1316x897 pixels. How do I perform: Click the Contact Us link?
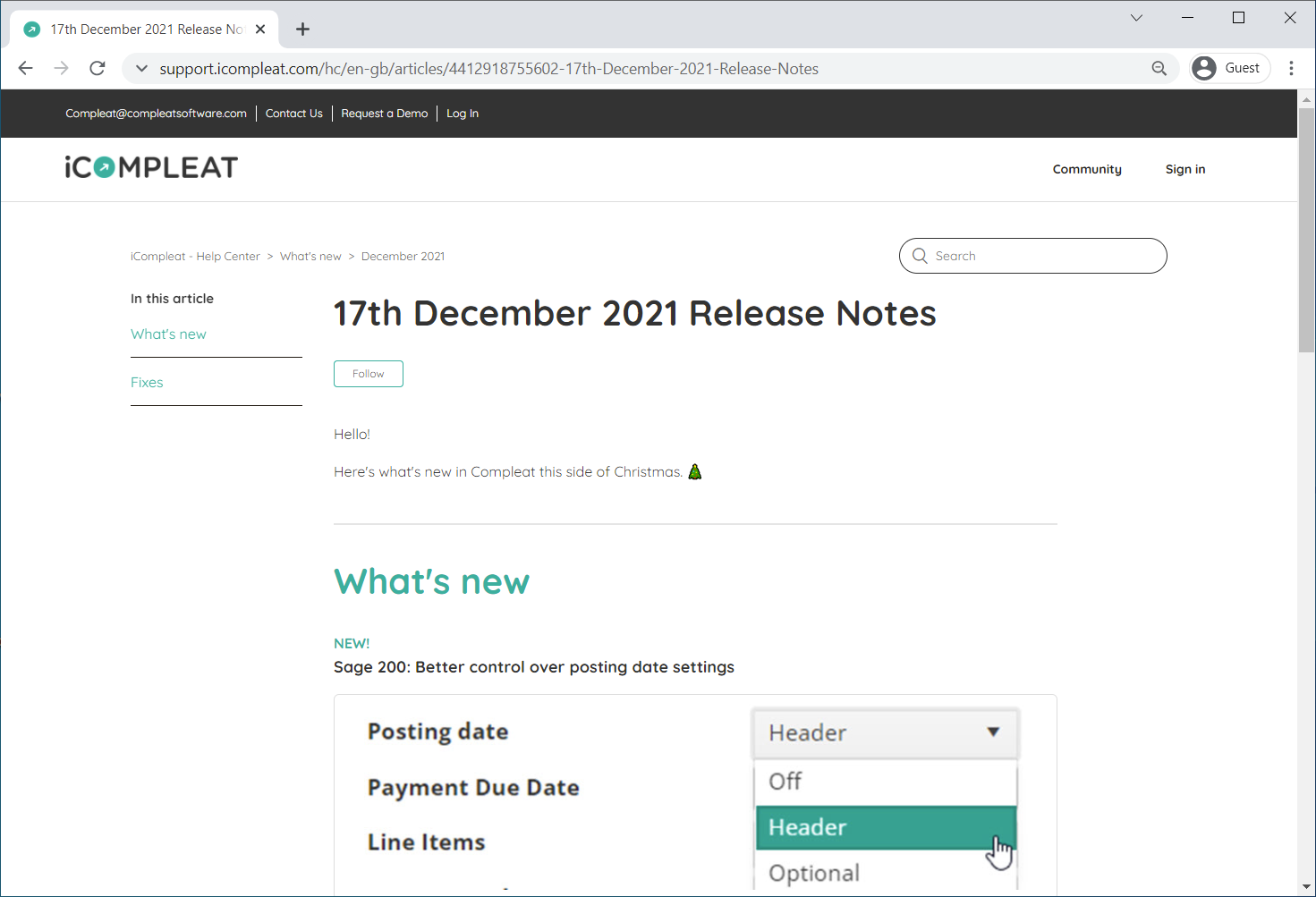click(293, 114)
